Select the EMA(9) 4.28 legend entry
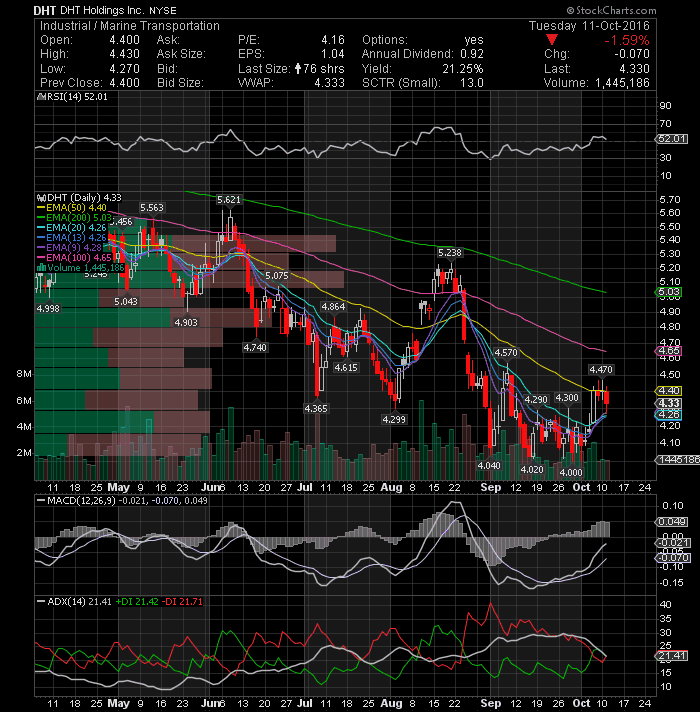The width and height of the screenshot is (700, 712). coord(69,247)
